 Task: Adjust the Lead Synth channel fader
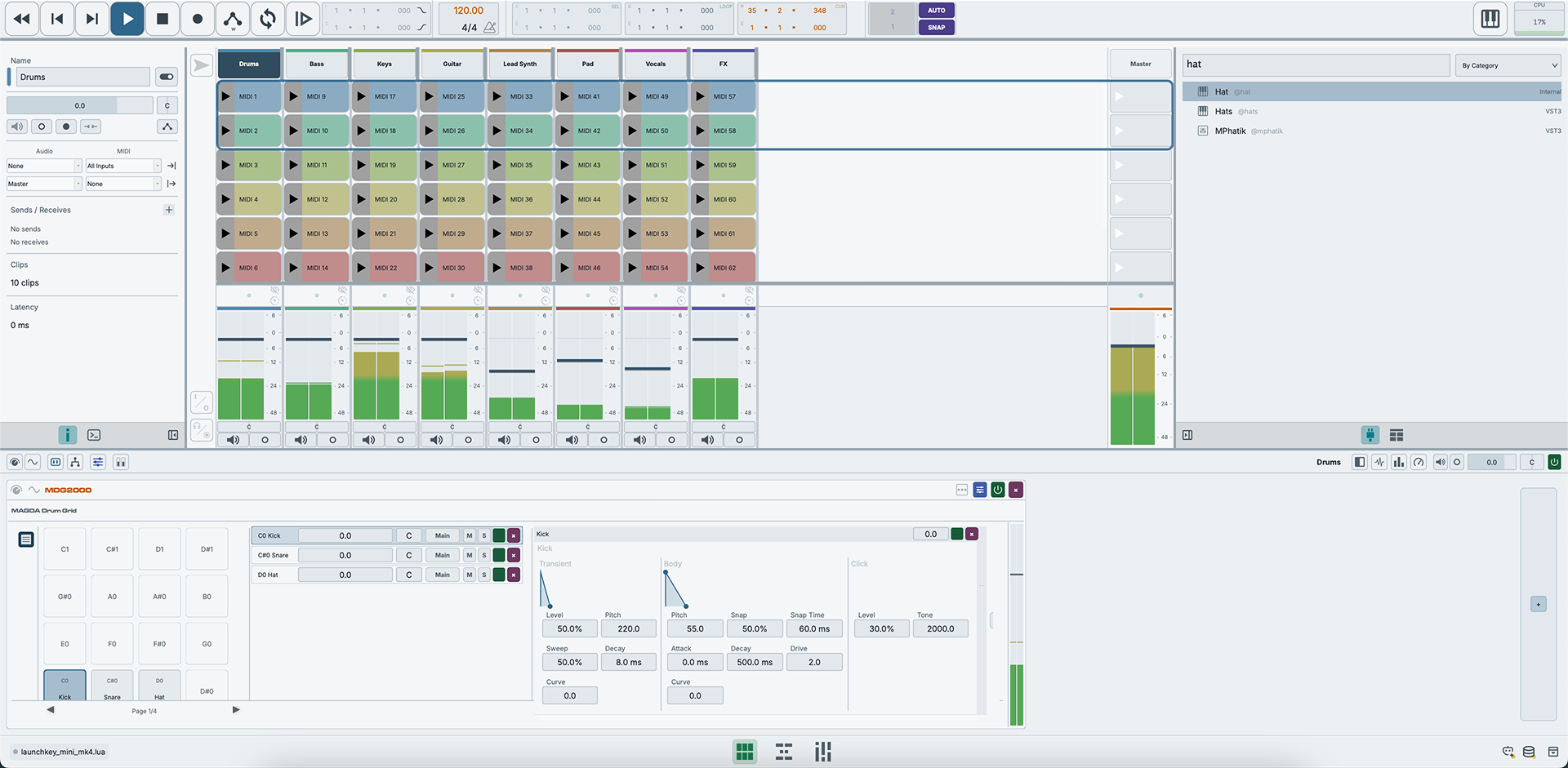click(512, 371)
